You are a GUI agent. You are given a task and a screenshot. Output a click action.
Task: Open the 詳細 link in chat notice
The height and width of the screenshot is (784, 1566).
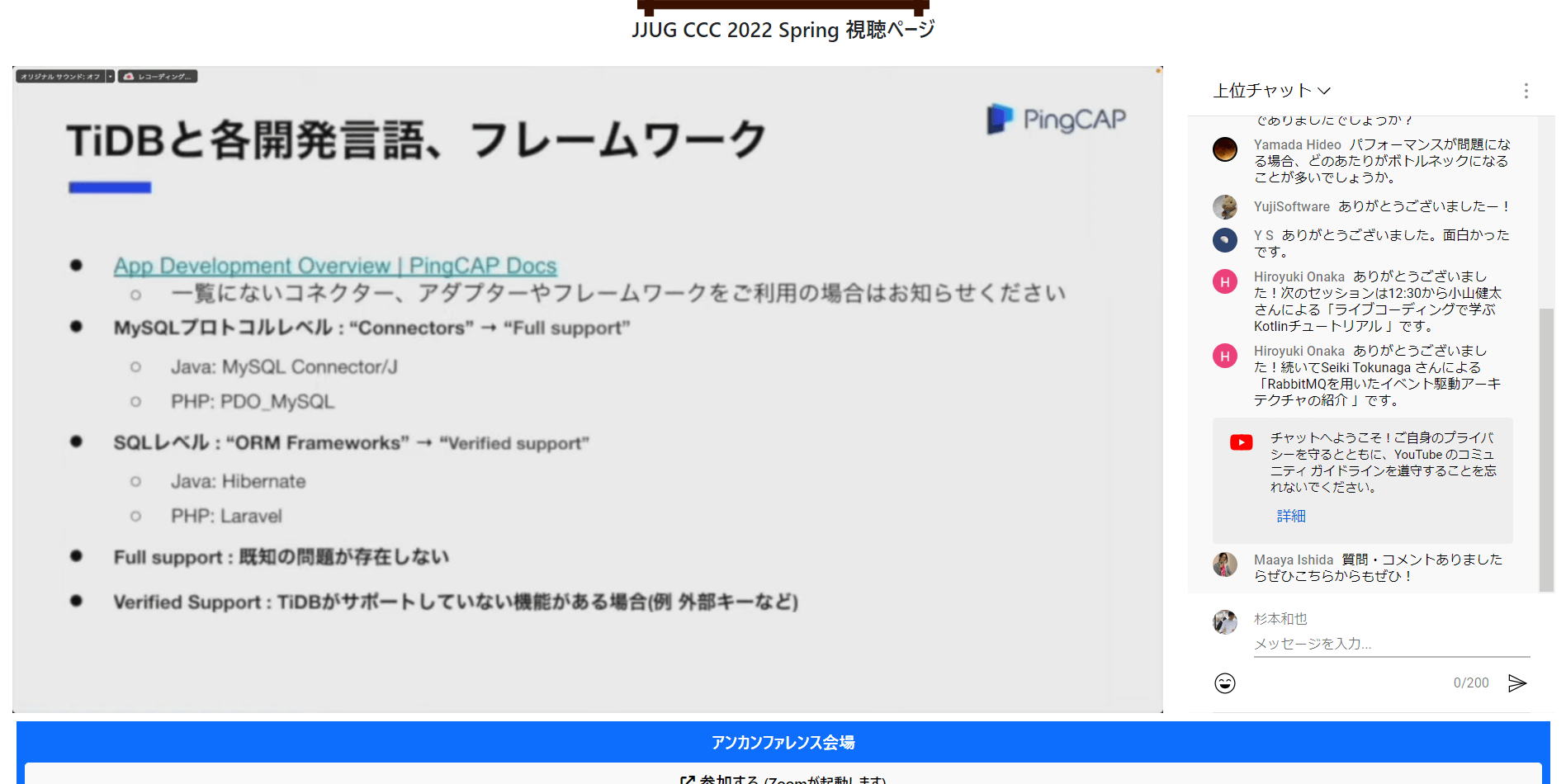coord(1291,516)
